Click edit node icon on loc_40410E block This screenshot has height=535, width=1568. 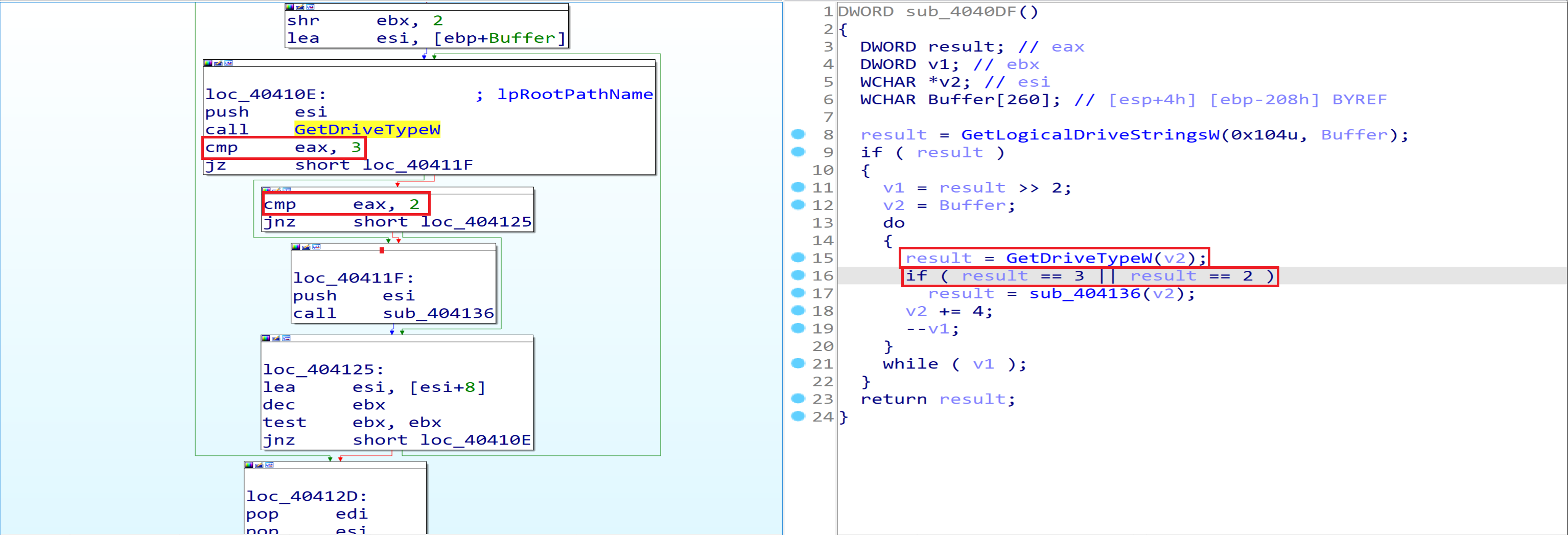coord(218,63)
